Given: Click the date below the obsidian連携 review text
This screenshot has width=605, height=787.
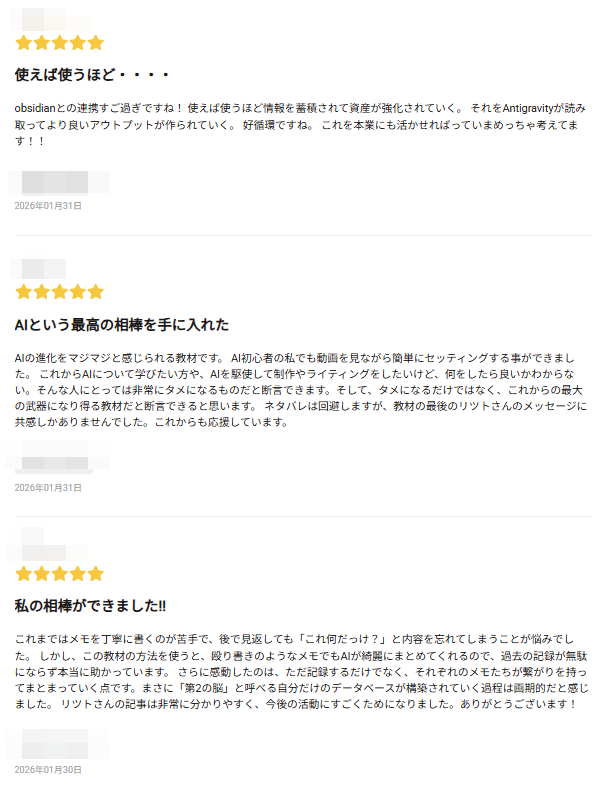Looking at the screenshot, I should pyautogui.click(x=48, y=206).
